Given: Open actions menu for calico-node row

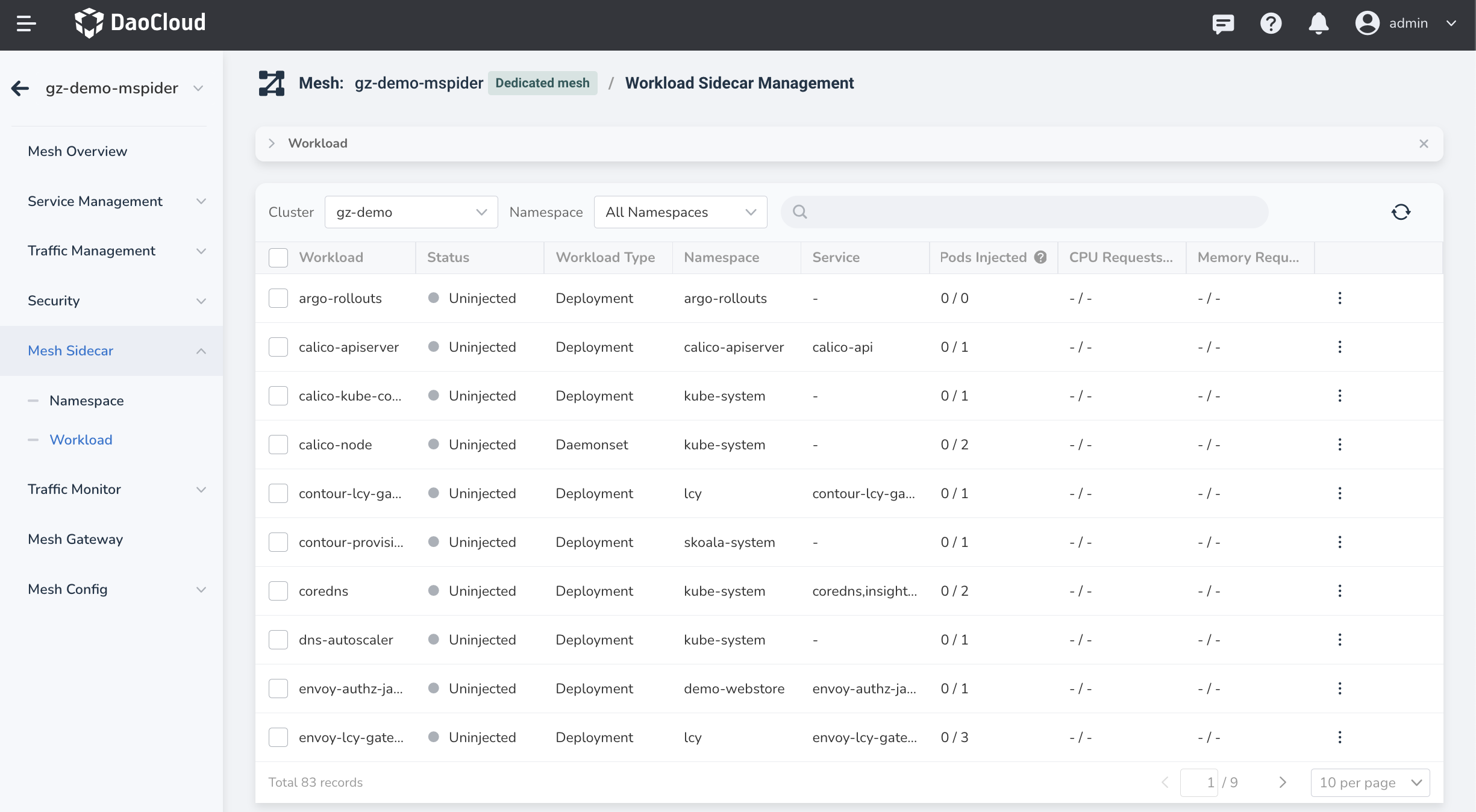Looking at the screenshot, I should pos(1340,445).
